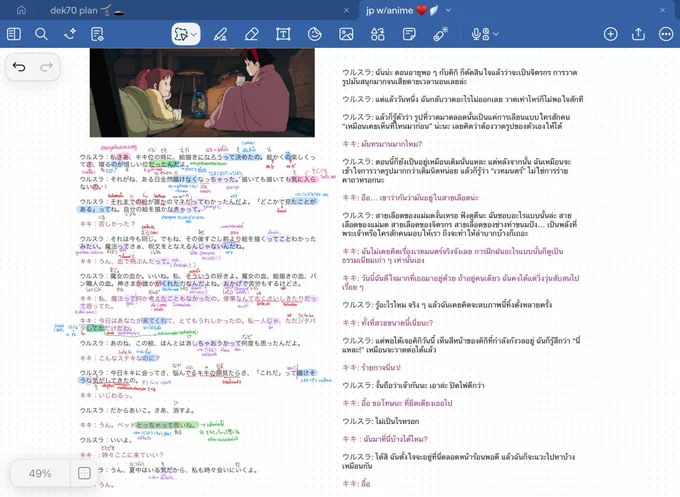
Task: Select the jp w/anime tab
Action: (x=402, y=10)
